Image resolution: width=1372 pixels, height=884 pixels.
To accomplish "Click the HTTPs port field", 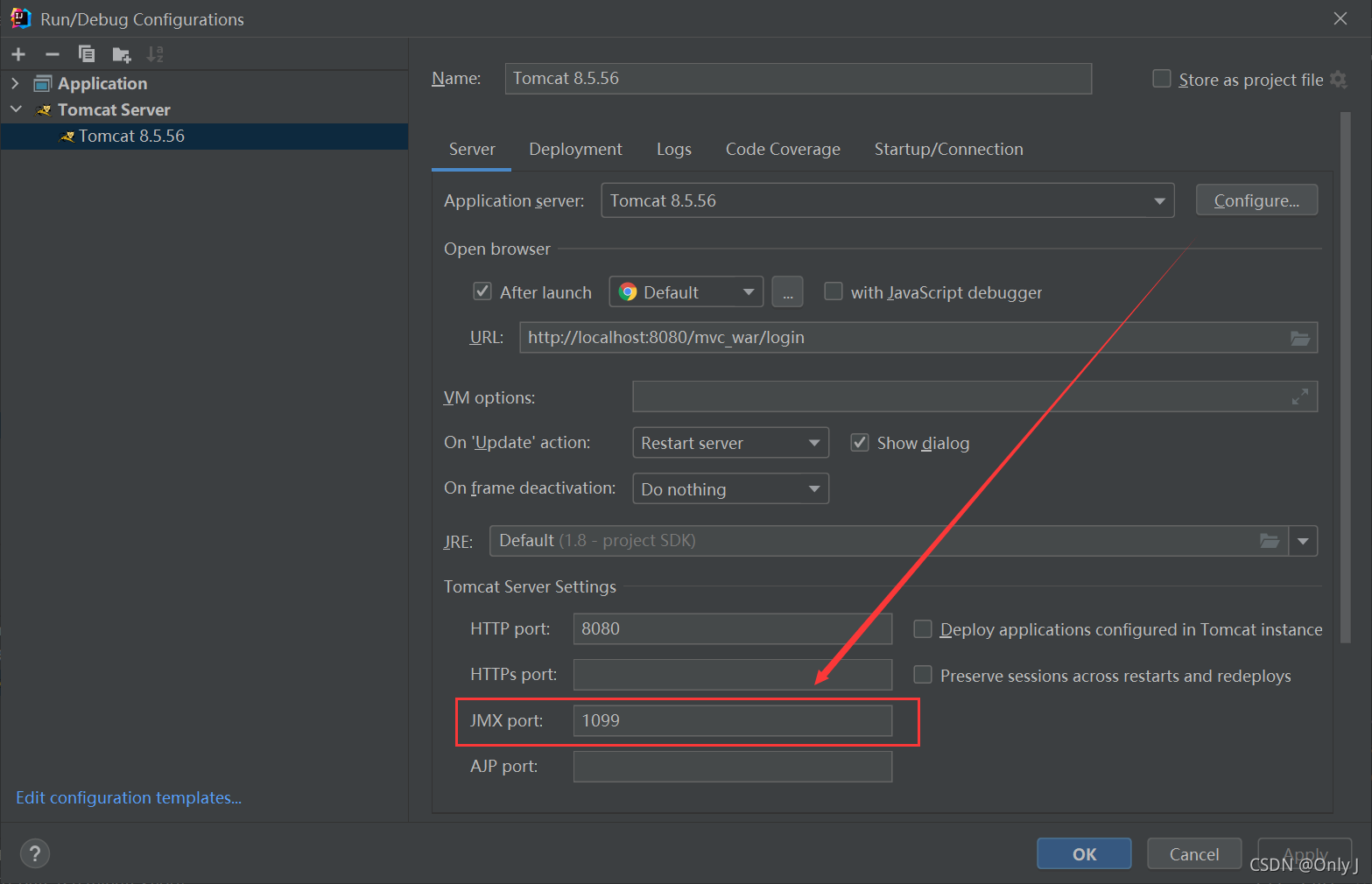I will click(x=733, y=675).
